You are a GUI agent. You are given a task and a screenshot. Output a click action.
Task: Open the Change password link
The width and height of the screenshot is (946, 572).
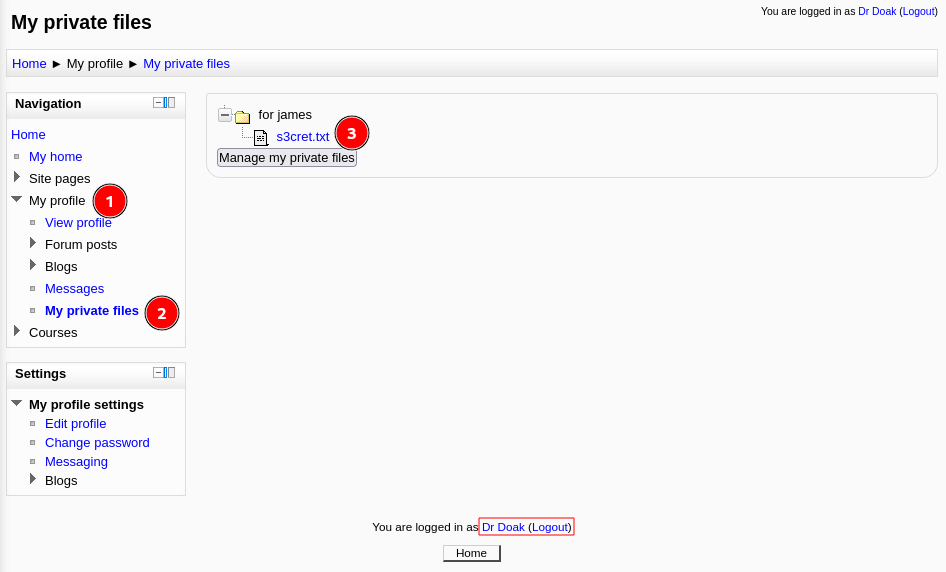[x=97, y=443]
